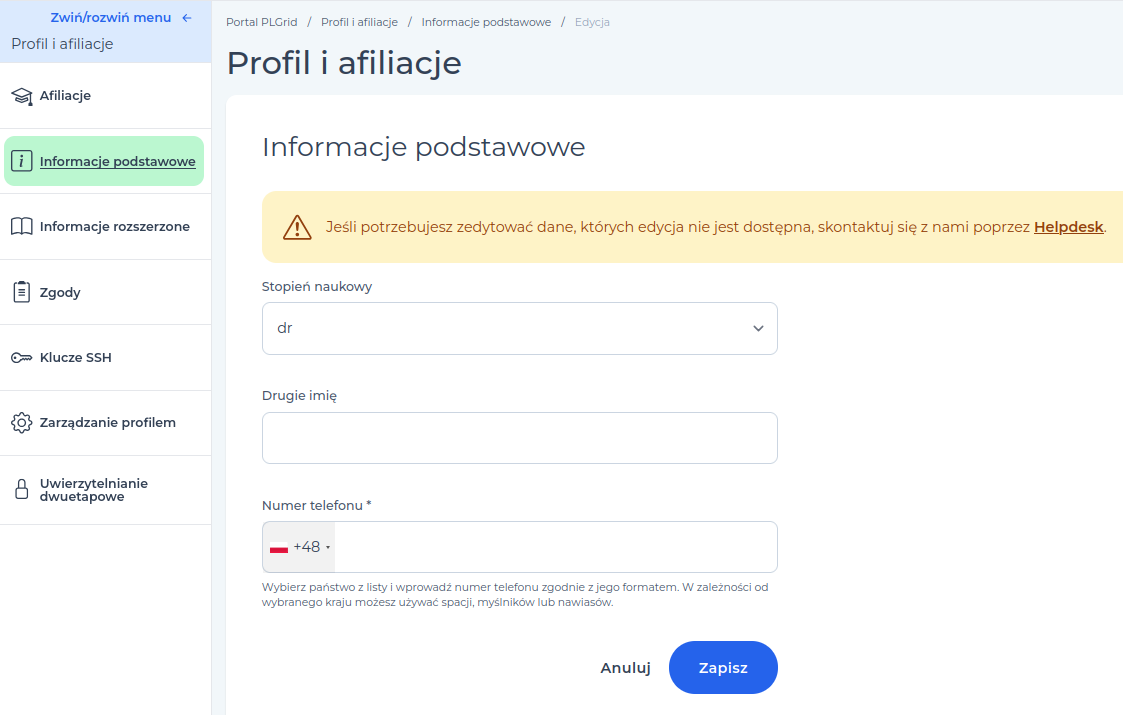Click the key icon for Klucze SSH
The height and width of the screenshot is (715, 1123).
[x=21, y=358]
